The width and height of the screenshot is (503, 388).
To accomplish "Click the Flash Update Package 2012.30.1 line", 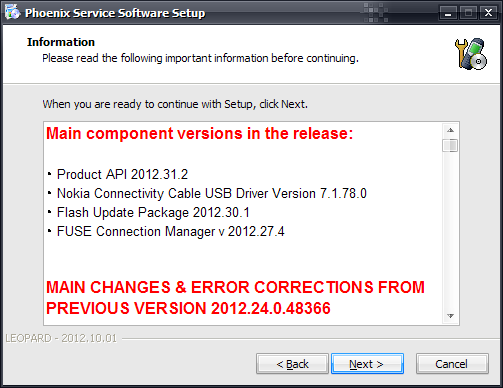I will pyautogui.click(x=153, y=213).
